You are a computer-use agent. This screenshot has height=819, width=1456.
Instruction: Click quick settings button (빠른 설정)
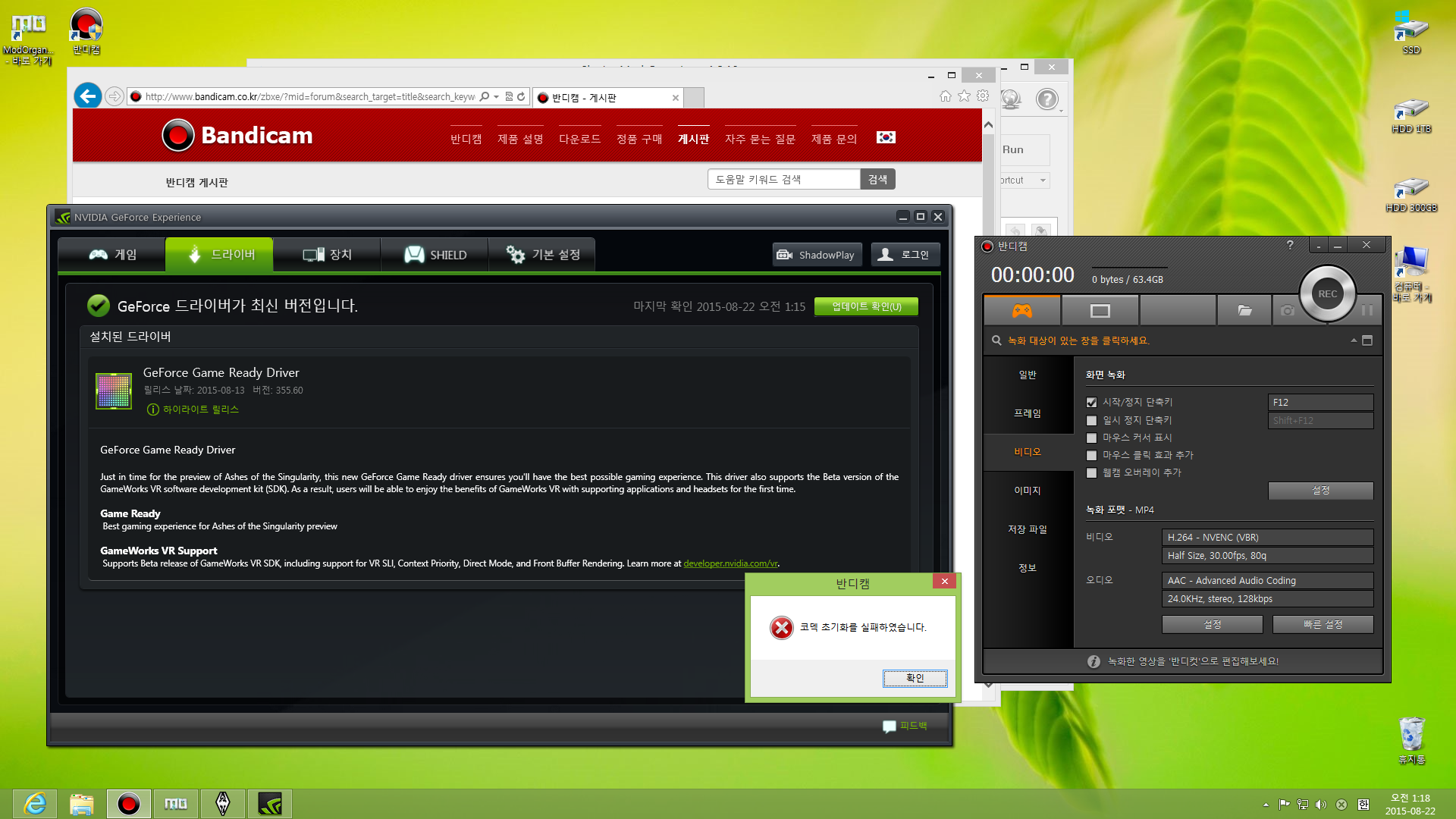click(x=1323, y=624)
